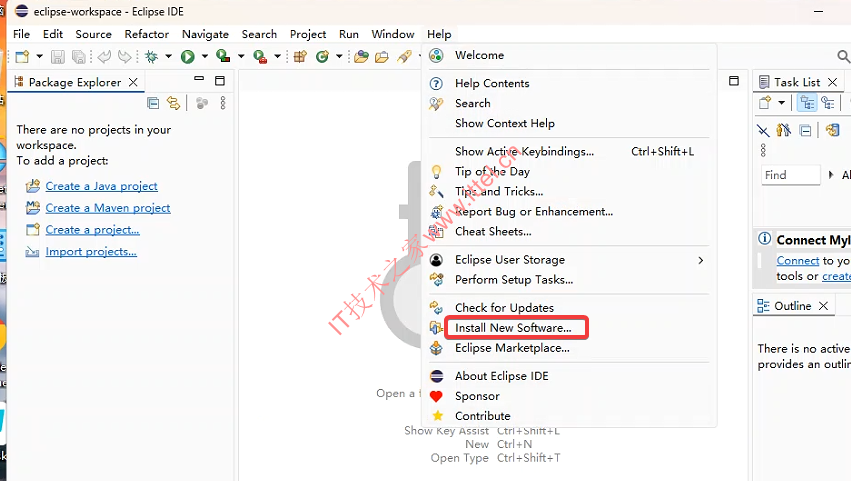The image size is (851, 481).
Task: Toggle Link with Editor in Package Explorer
Action: [x=173, y=103]
